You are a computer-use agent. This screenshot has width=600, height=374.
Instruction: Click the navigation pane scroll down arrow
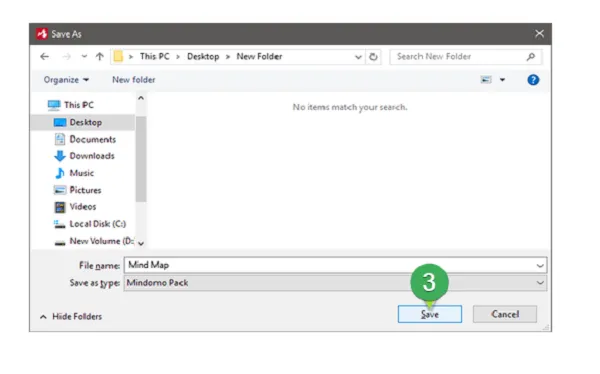[141, 243]
